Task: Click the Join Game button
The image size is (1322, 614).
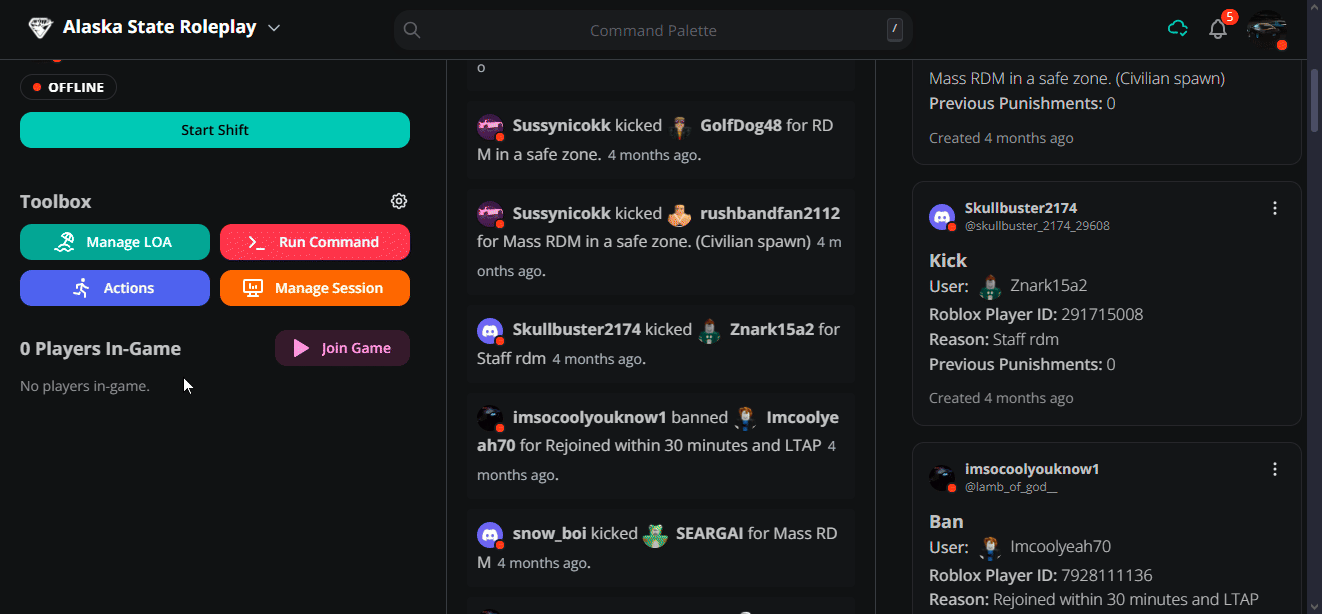Action: pos(342,348)
